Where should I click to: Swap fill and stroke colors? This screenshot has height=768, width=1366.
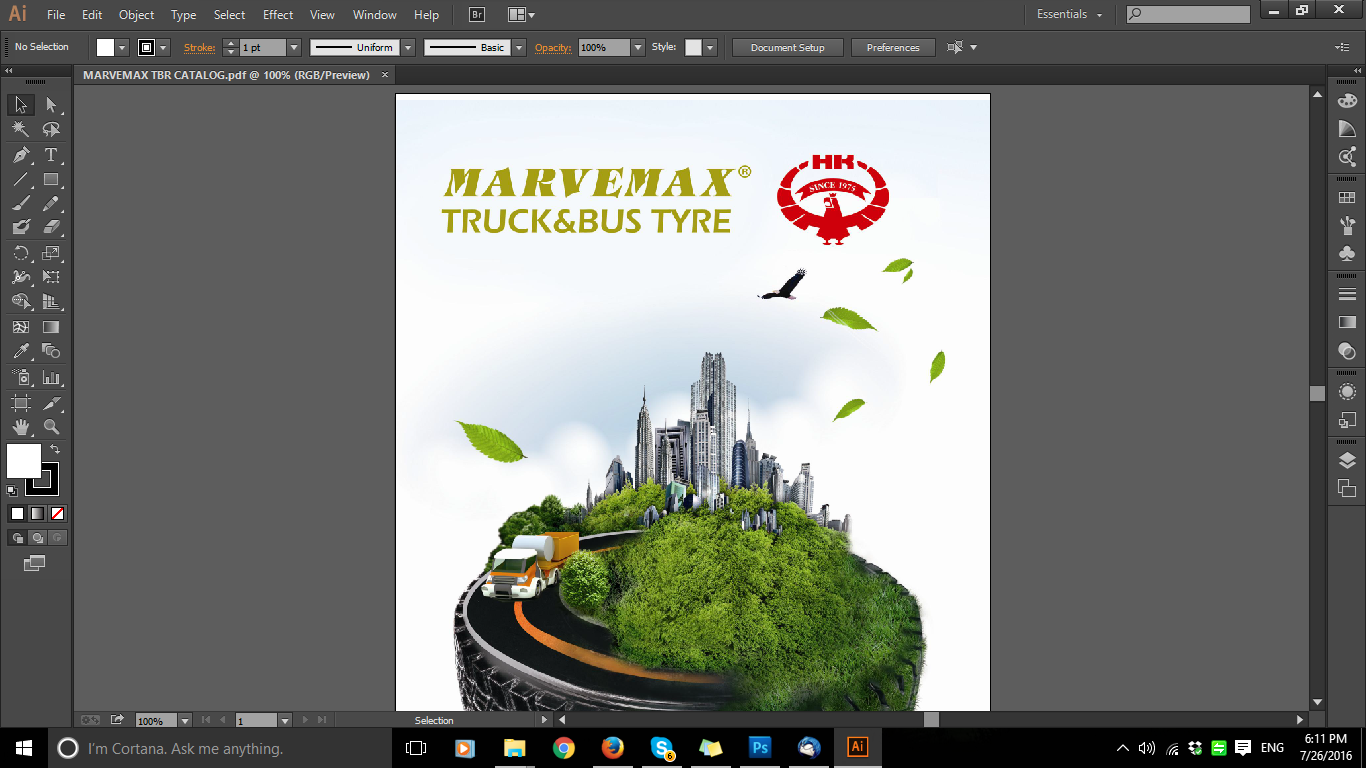(57, 448)
